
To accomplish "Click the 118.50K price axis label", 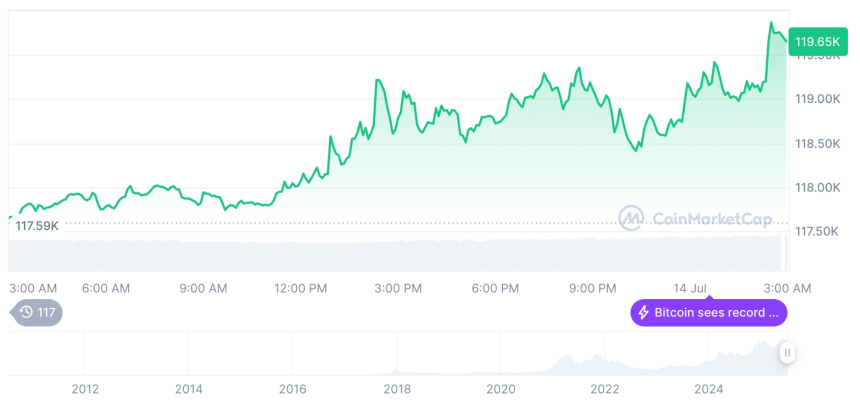I will pos(816,143).
